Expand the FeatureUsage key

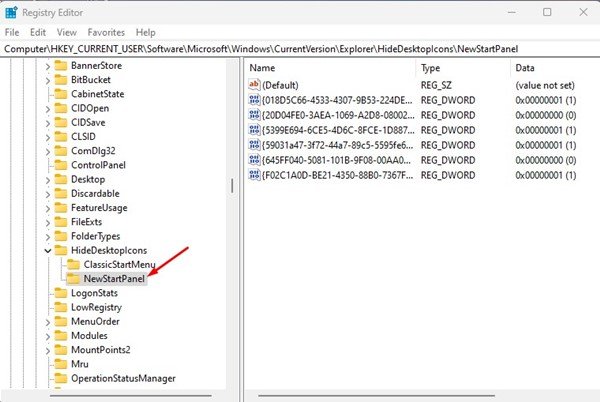[47, 208]
